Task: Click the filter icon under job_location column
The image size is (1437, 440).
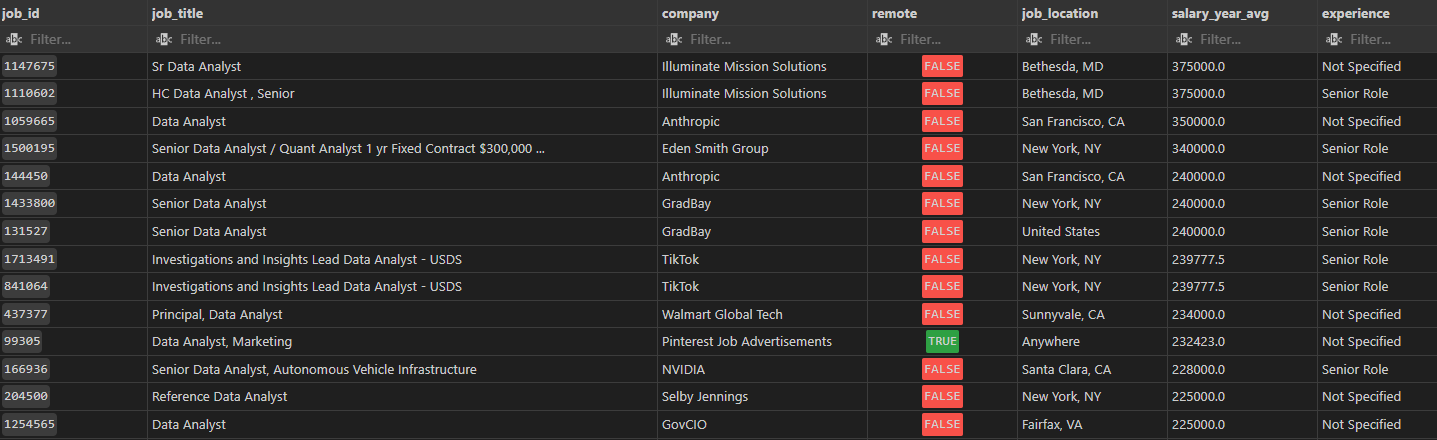Action: pyautogui.click(x=1034, y=40)
